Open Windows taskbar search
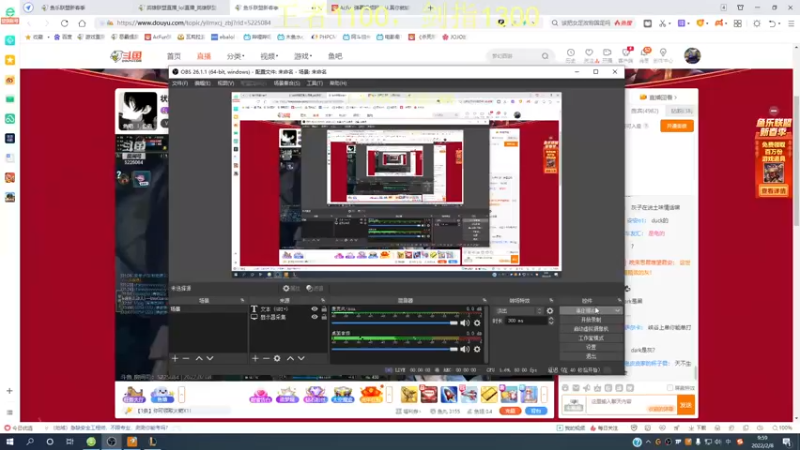The image size is (800, 450). tap(30, 442)
